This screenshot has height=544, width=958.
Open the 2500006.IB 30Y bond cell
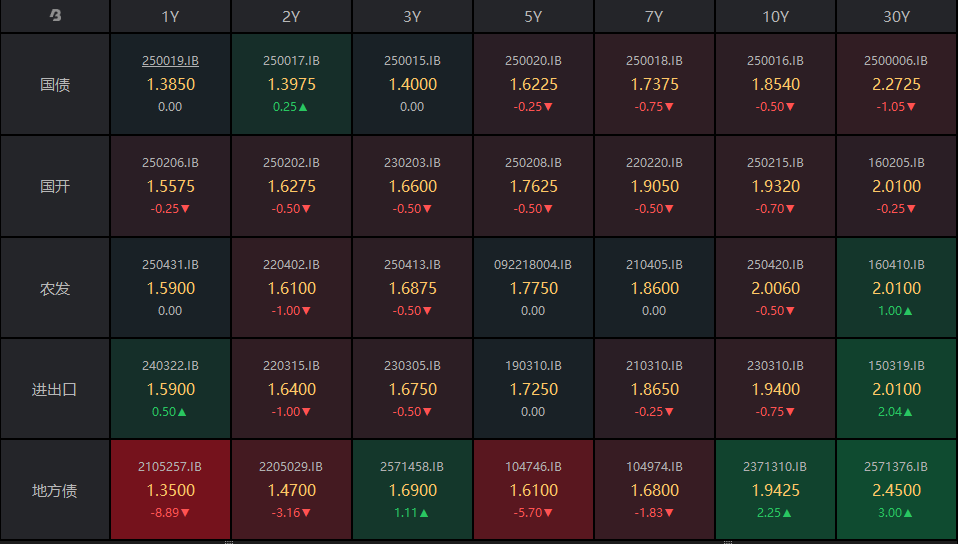click(896, 85)
